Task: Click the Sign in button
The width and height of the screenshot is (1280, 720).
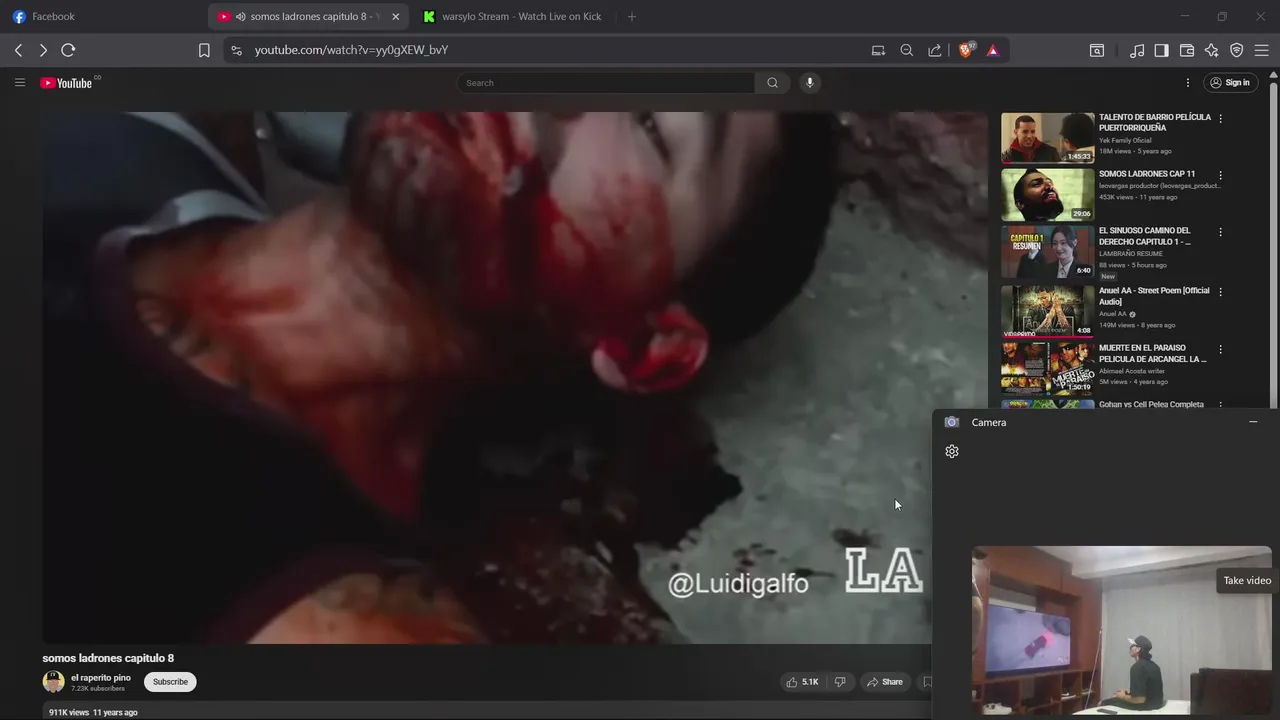Action: [x=1229, y=83]
